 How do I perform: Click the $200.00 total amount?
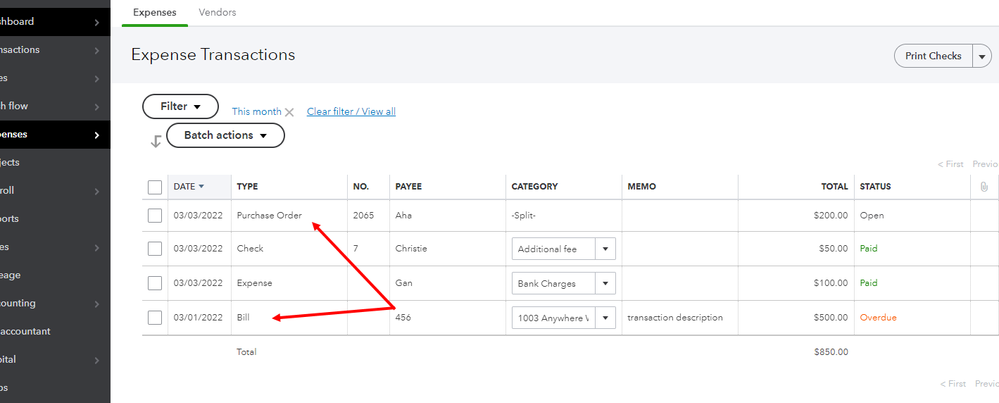[831, 215]
